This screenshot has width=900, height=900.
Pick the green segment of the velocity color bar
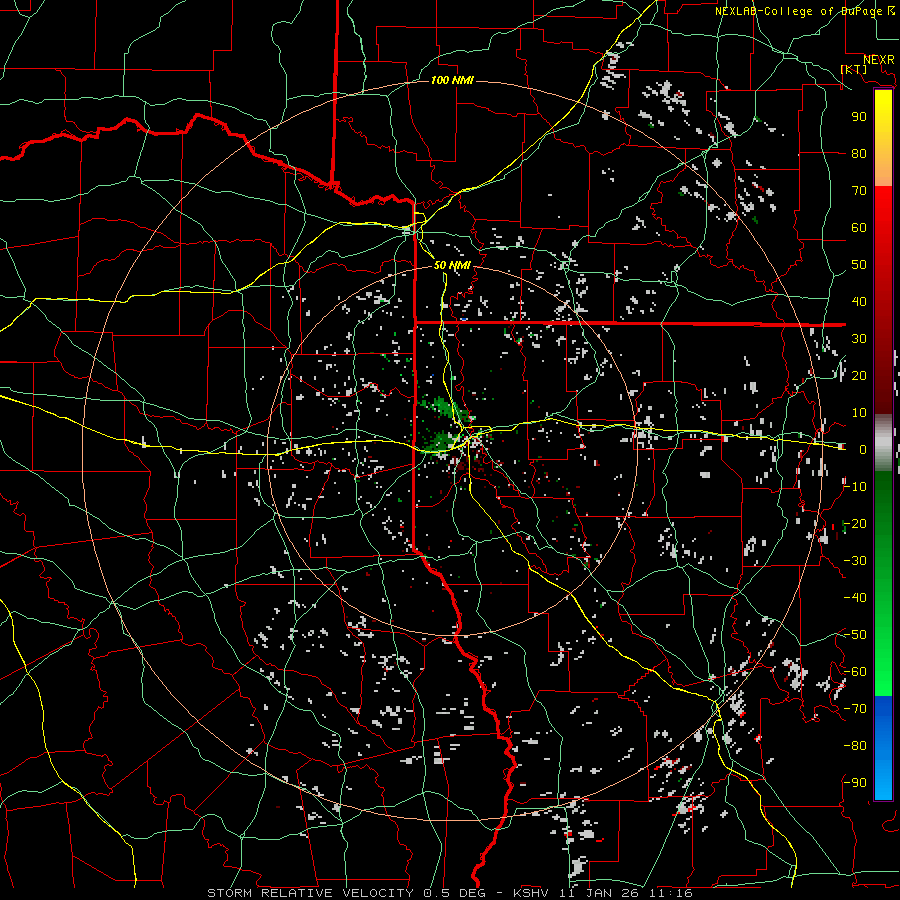[883, 584]
